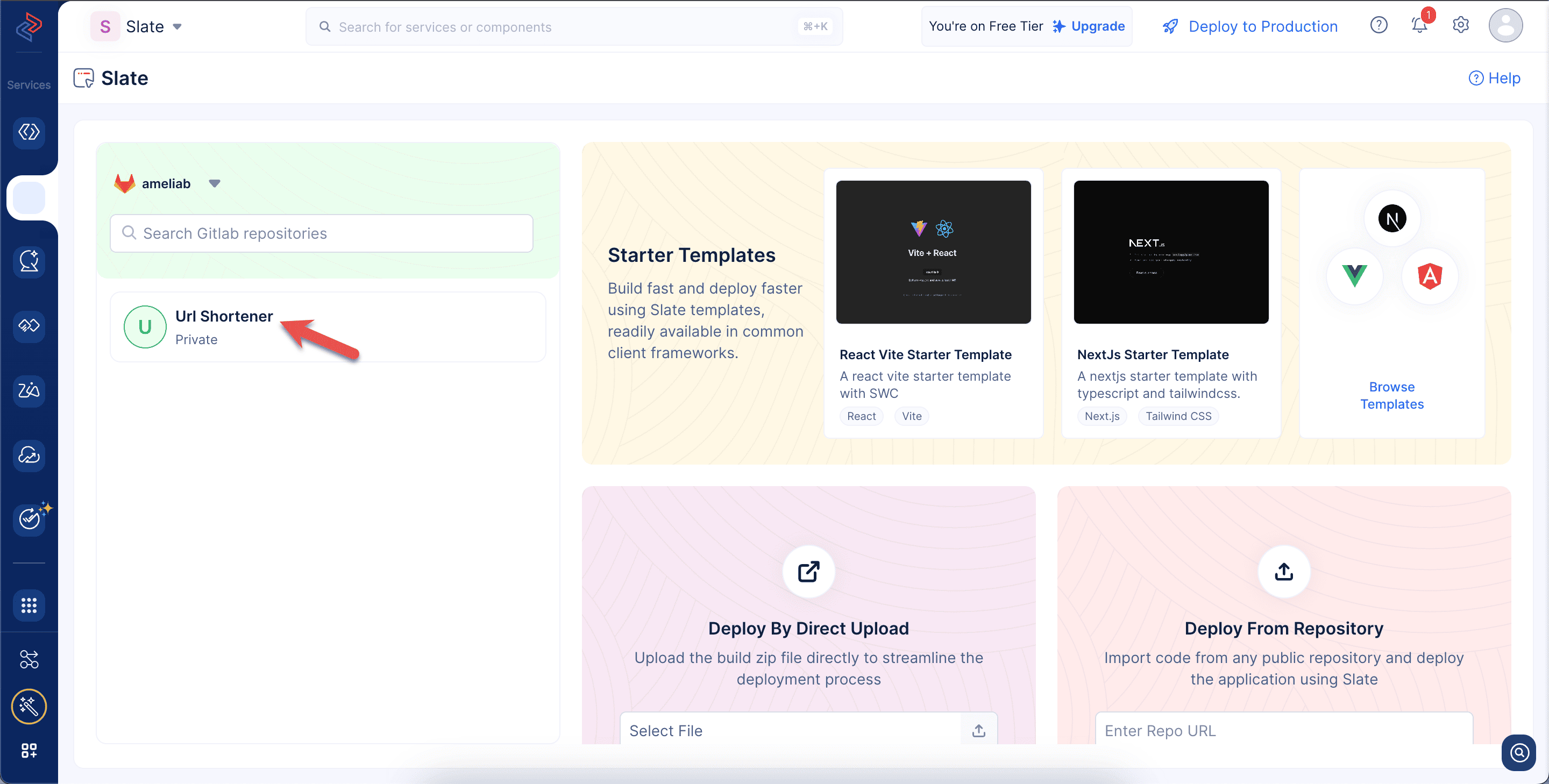Image resolution: width=1549 pixels, height=784 pixels.
Task: Expand the Slate project dropdown
Action: (x=177, y=26)
